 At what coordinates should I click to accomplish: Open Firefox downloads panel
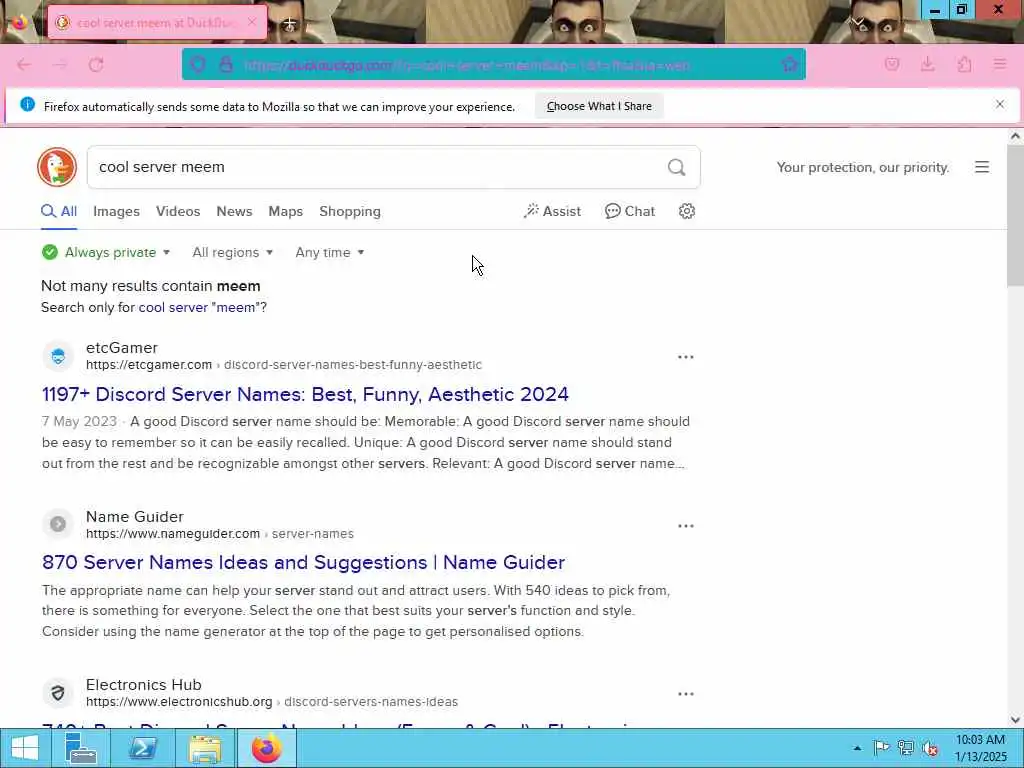(x=928, y=64)
